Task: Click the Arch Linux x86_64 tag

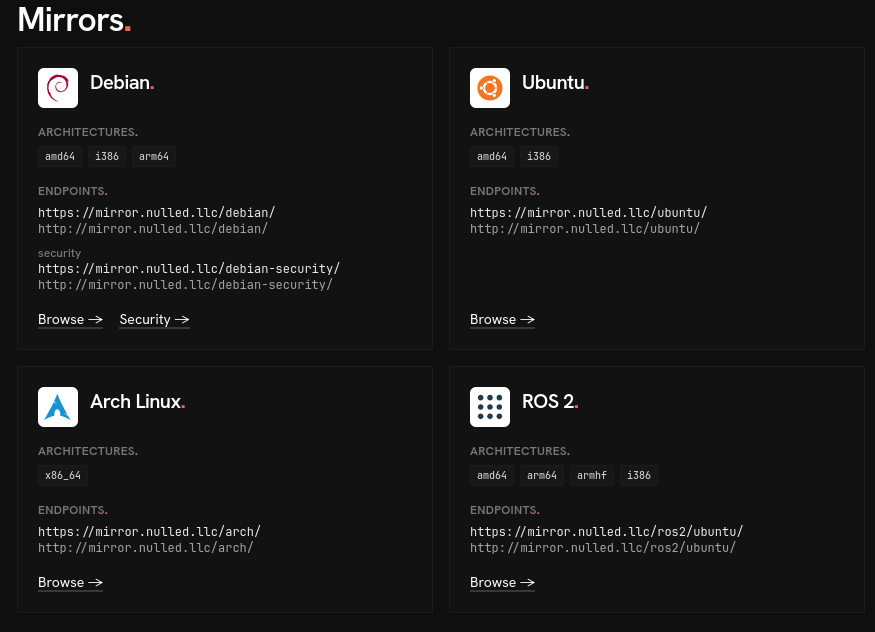Action: tap(63, 476)
